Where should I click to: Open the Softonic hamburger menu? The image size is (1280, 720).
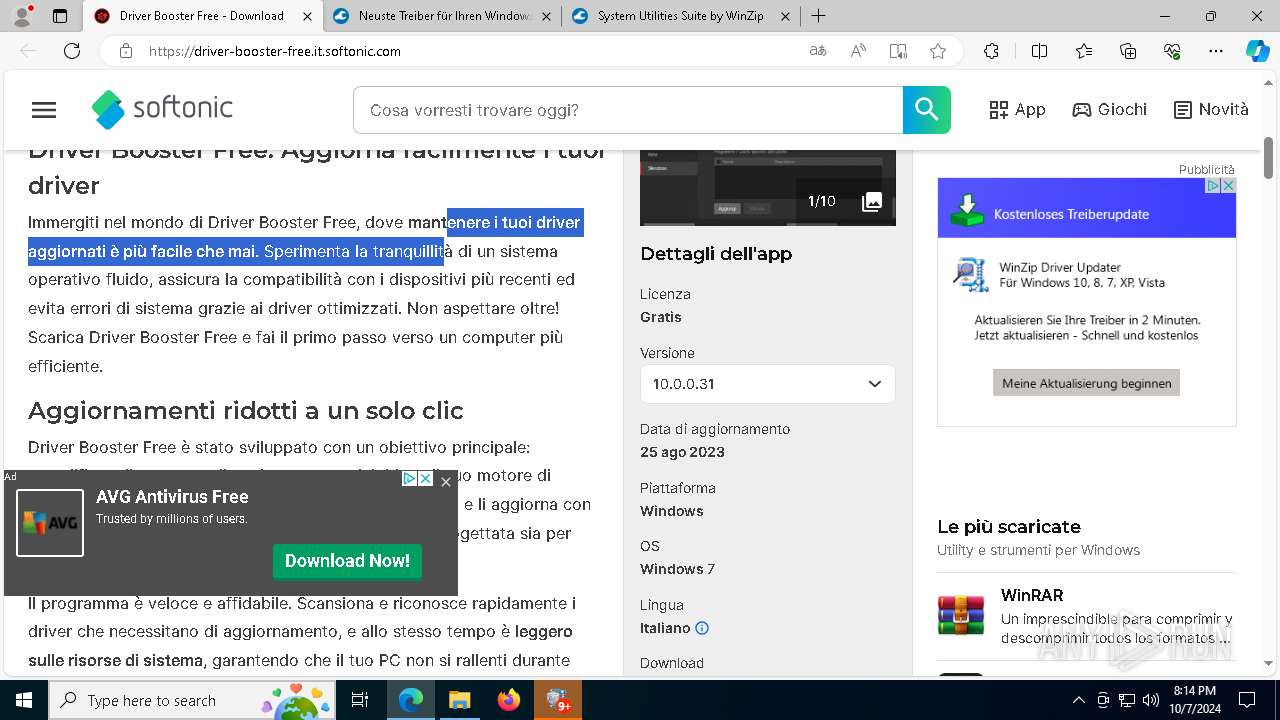[44, 110]
